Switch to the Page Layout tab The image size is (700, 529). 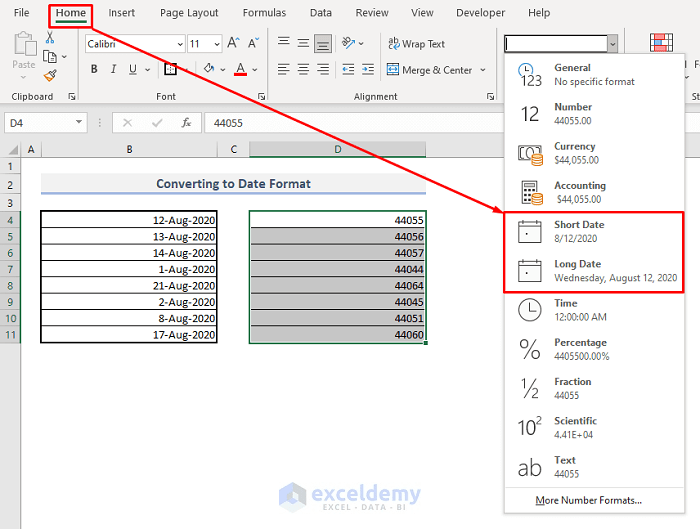[x=189, y=12]
